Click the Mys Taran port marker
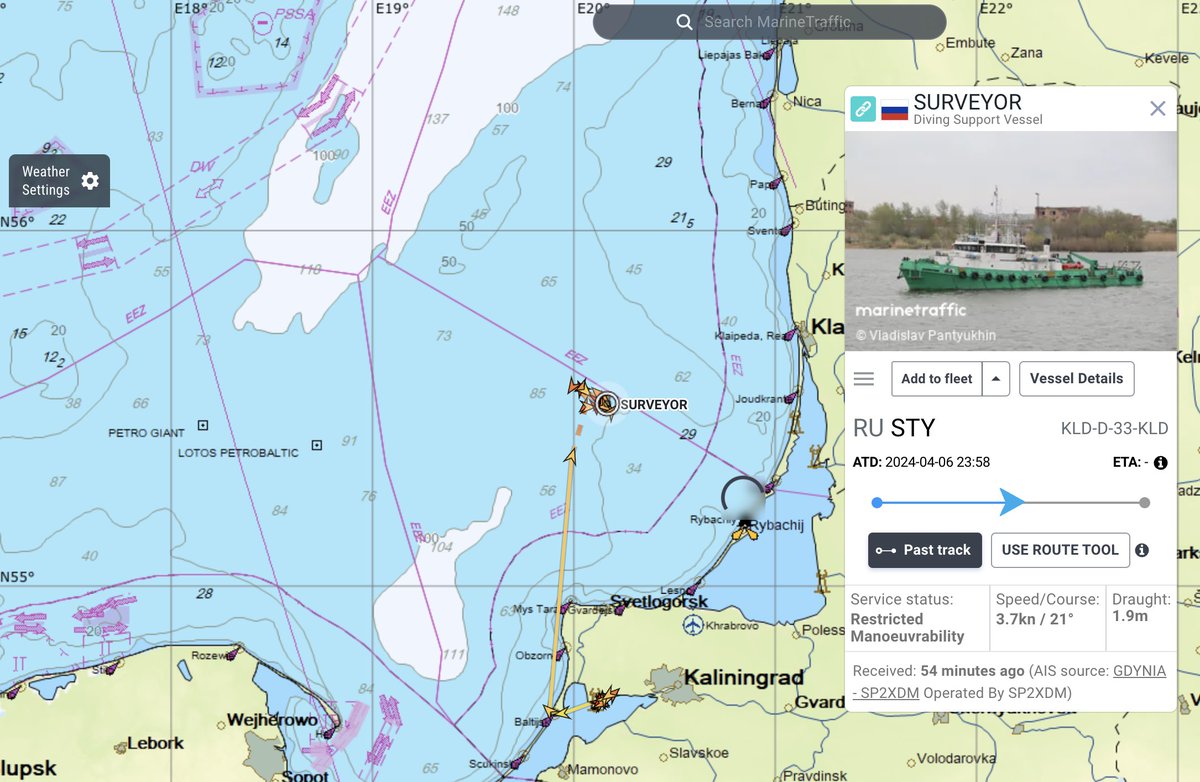Viewport: 1200px width, 782px height. tap(566, 607)
